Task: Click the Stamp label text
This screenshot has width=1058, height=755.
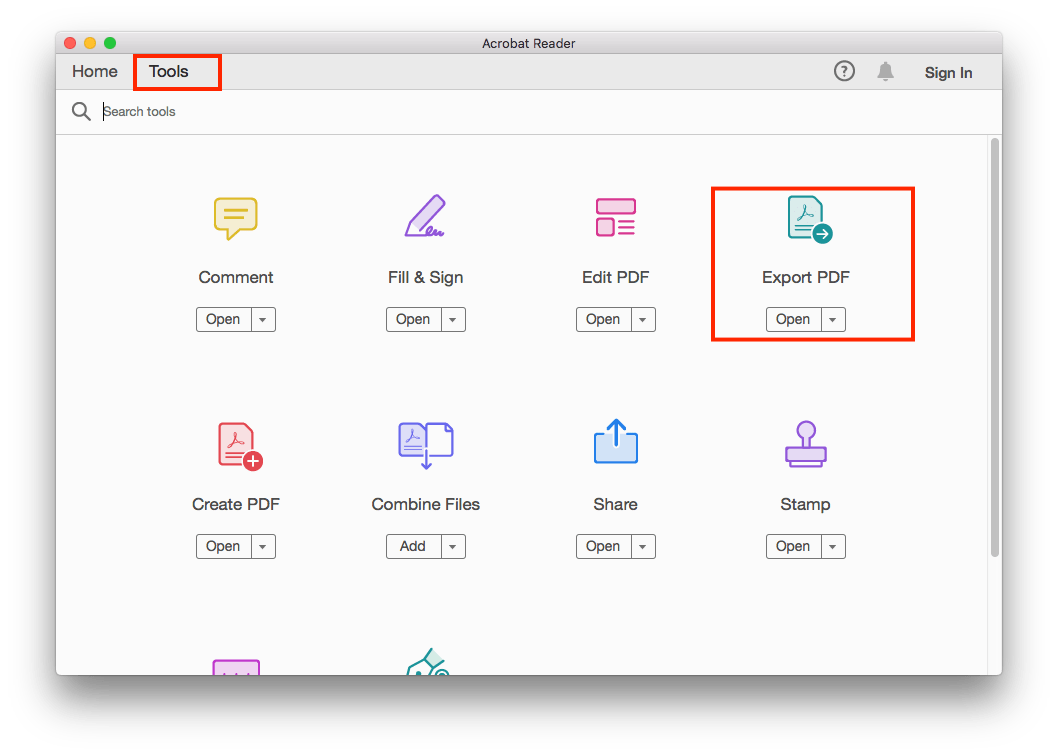Action: pyautogui.click(x=805, y=504)
